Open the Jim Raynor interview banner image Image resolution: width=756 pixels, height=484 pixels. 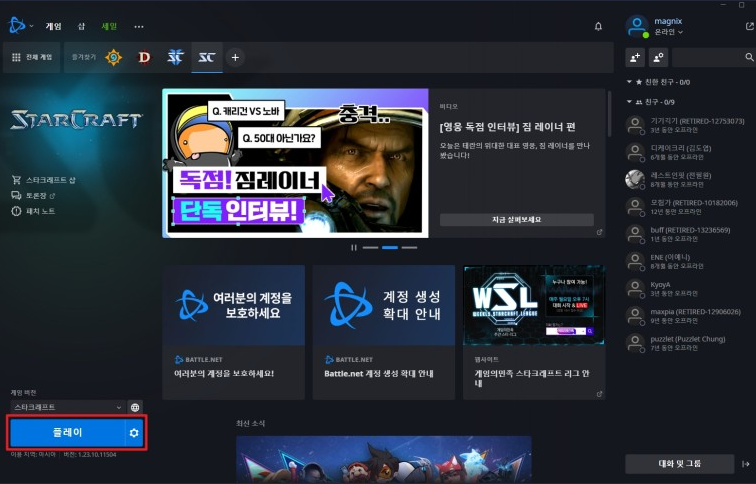(295, 163)
